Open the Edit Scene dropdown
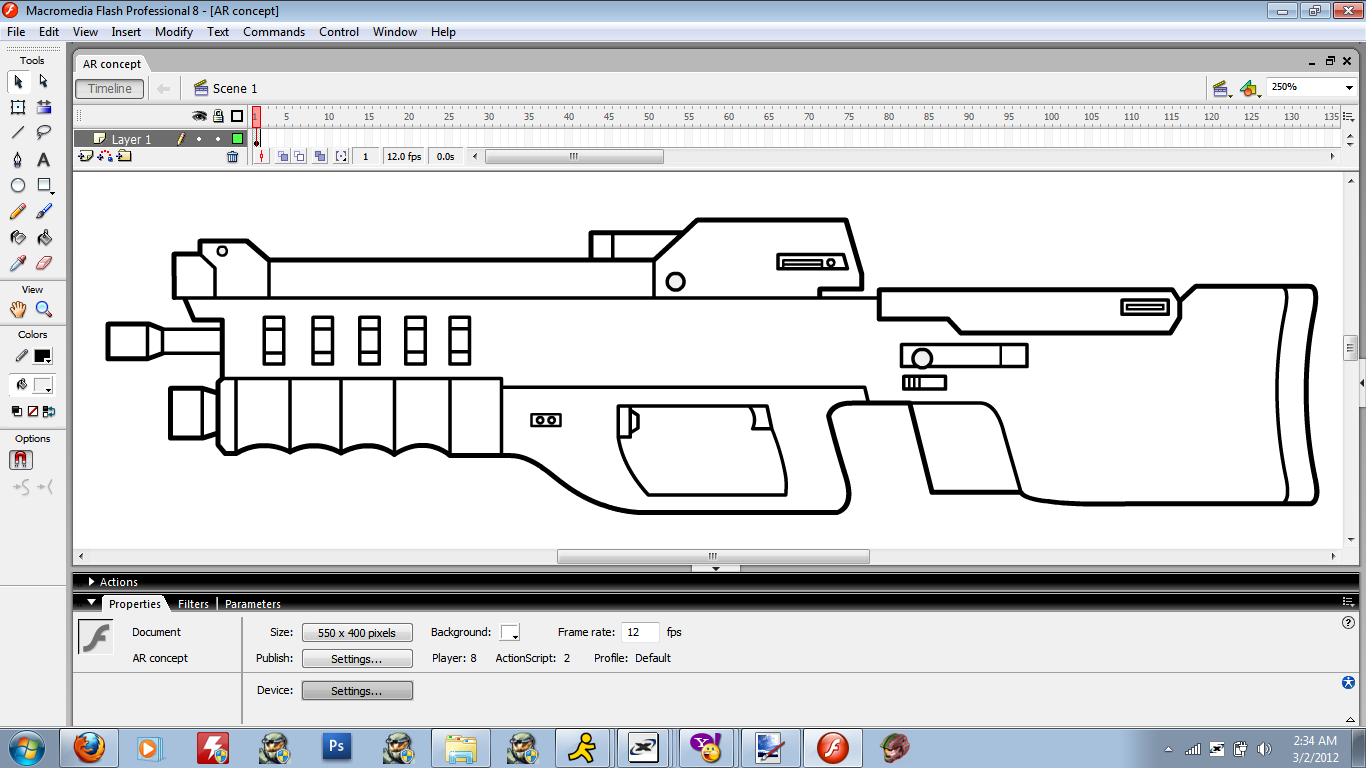This screenshot has height=768, width=1366. tap(1220, 89)
